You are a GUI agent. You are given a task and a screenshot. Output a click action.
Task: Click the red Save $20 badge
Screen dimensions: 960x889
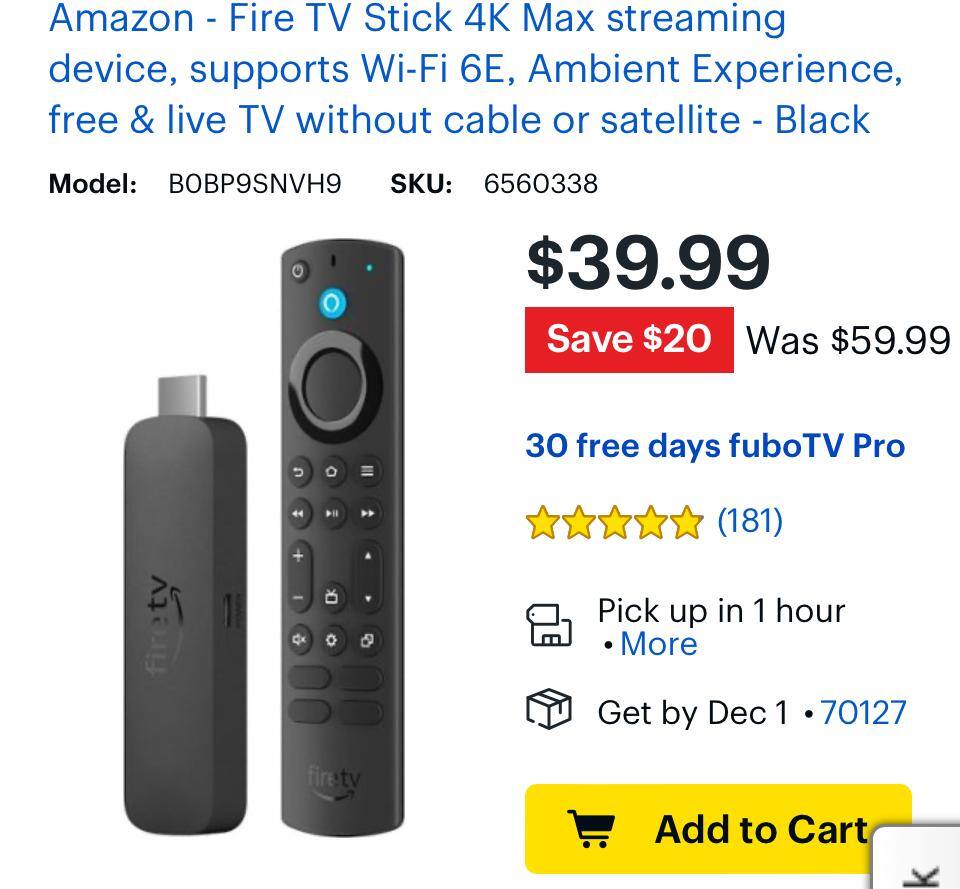pyautogui.click(x=629, y=340)
